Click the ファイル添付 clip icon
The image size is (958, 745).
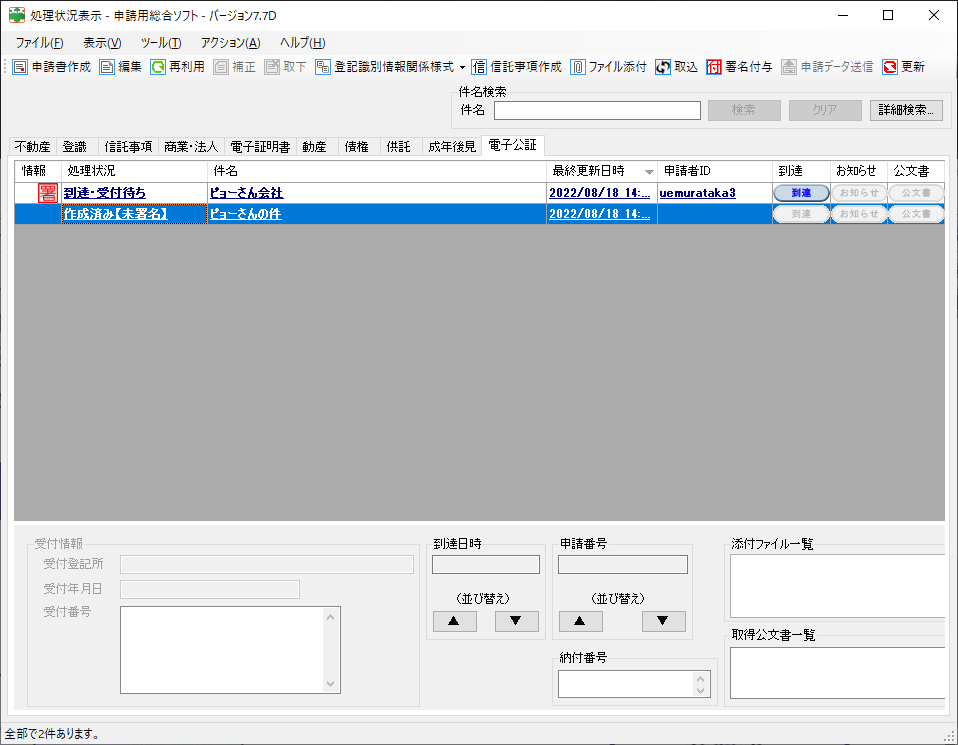(577, 67)
